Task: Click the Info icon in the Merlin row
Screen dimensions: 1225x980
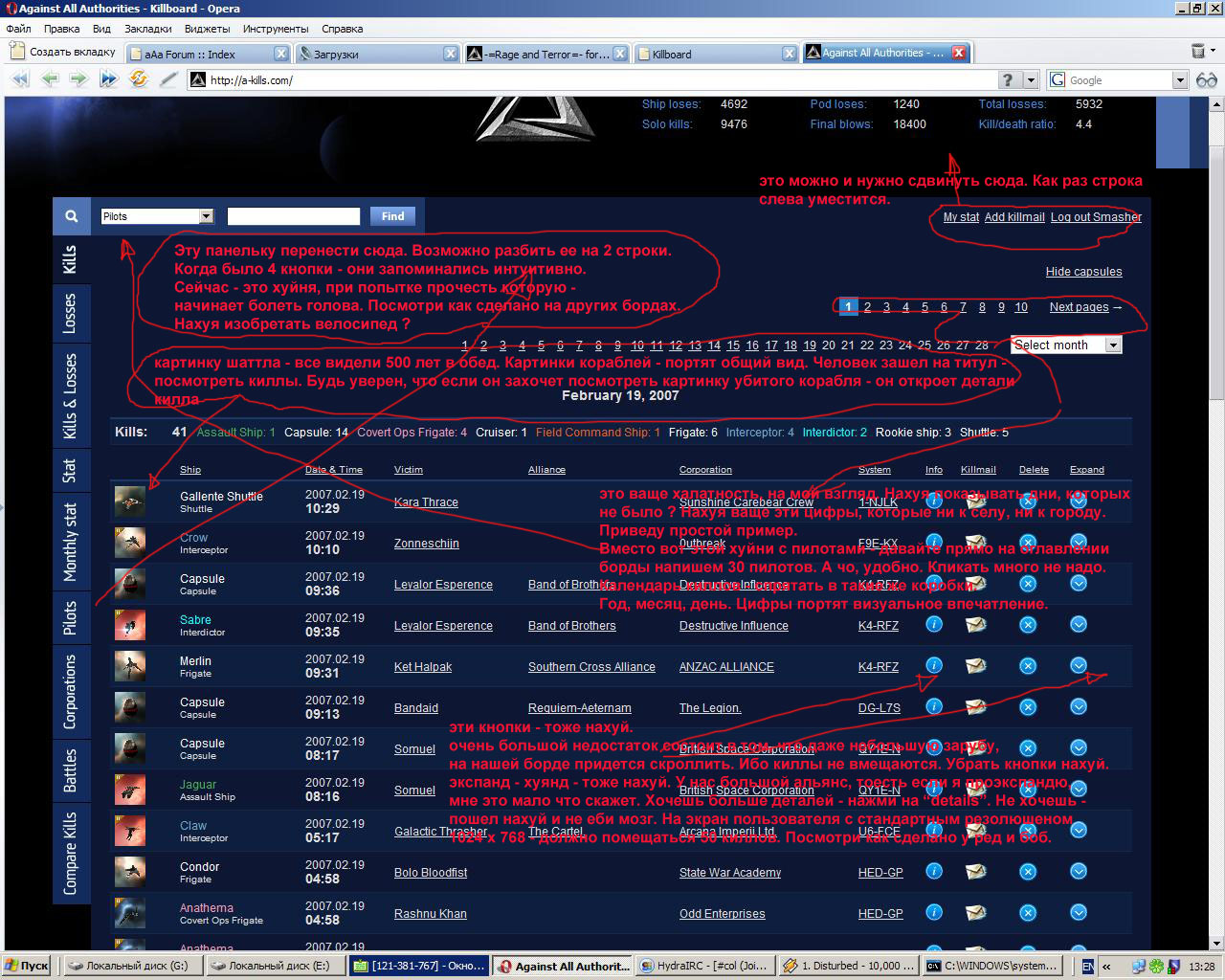Action: coord(934,665)
